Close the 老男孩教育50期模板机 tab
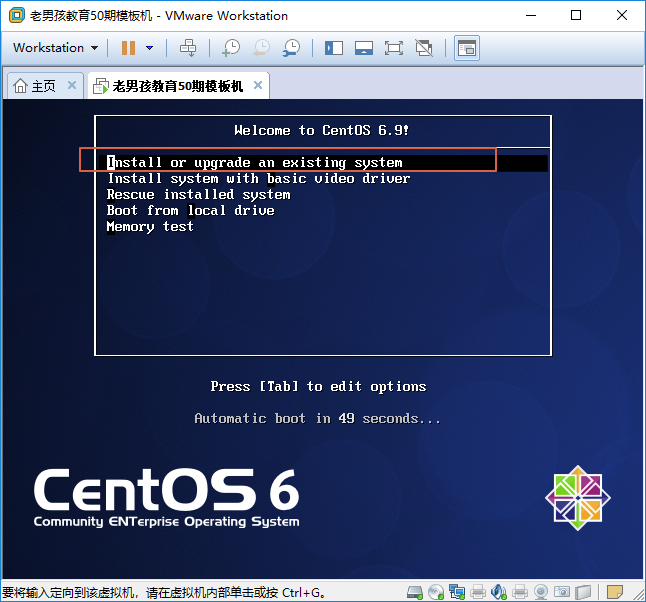 click(x=258, y=86)
